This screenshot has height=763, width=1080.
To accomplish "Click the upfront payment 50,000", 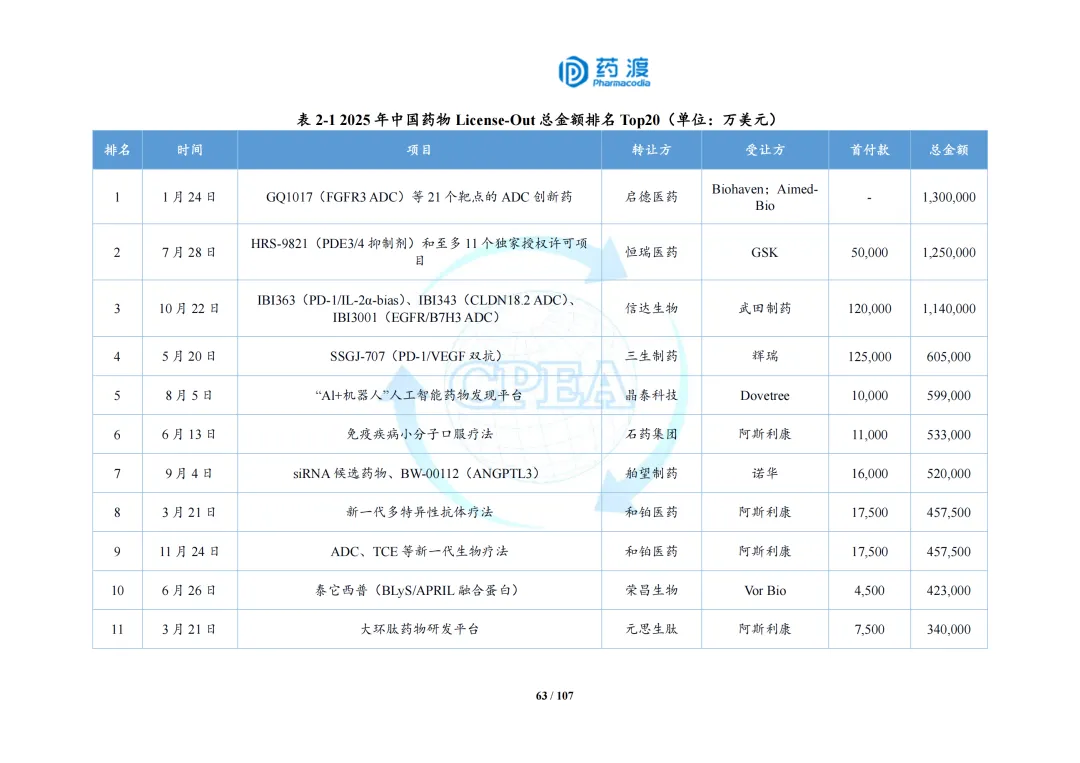I will (869, 253).
